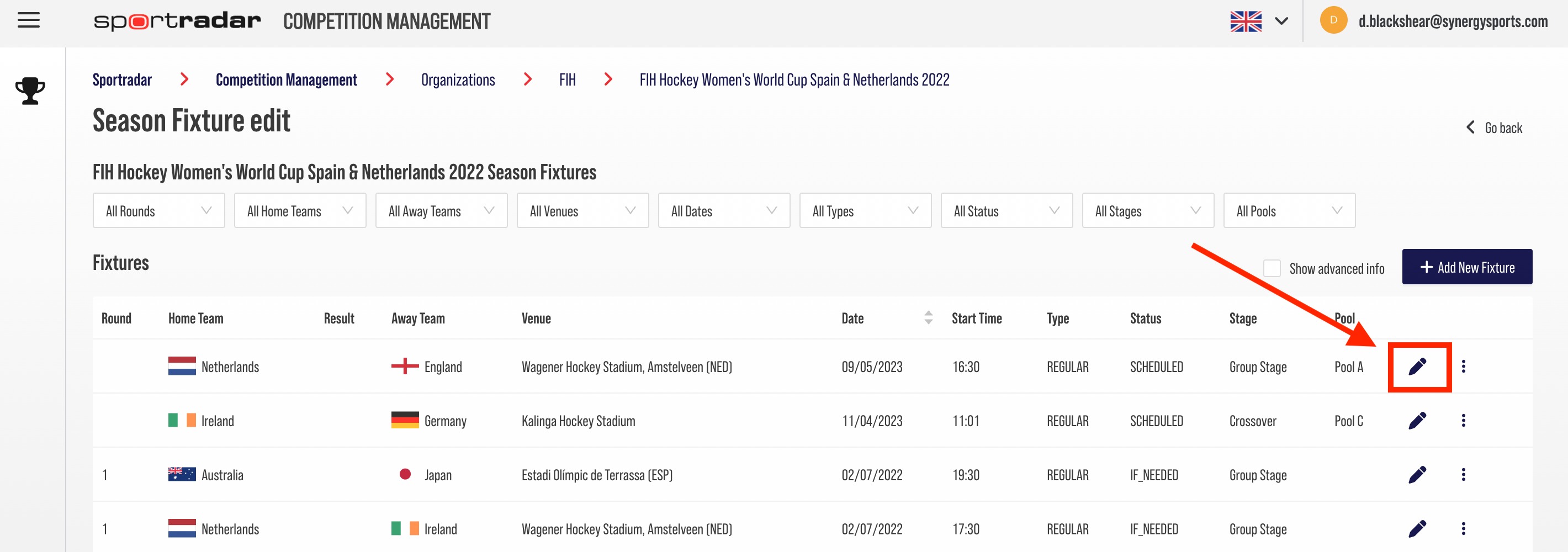Viewport: 1568px width, 552px height.
Task: Open the All Types filter
Action: click(865, 210)
